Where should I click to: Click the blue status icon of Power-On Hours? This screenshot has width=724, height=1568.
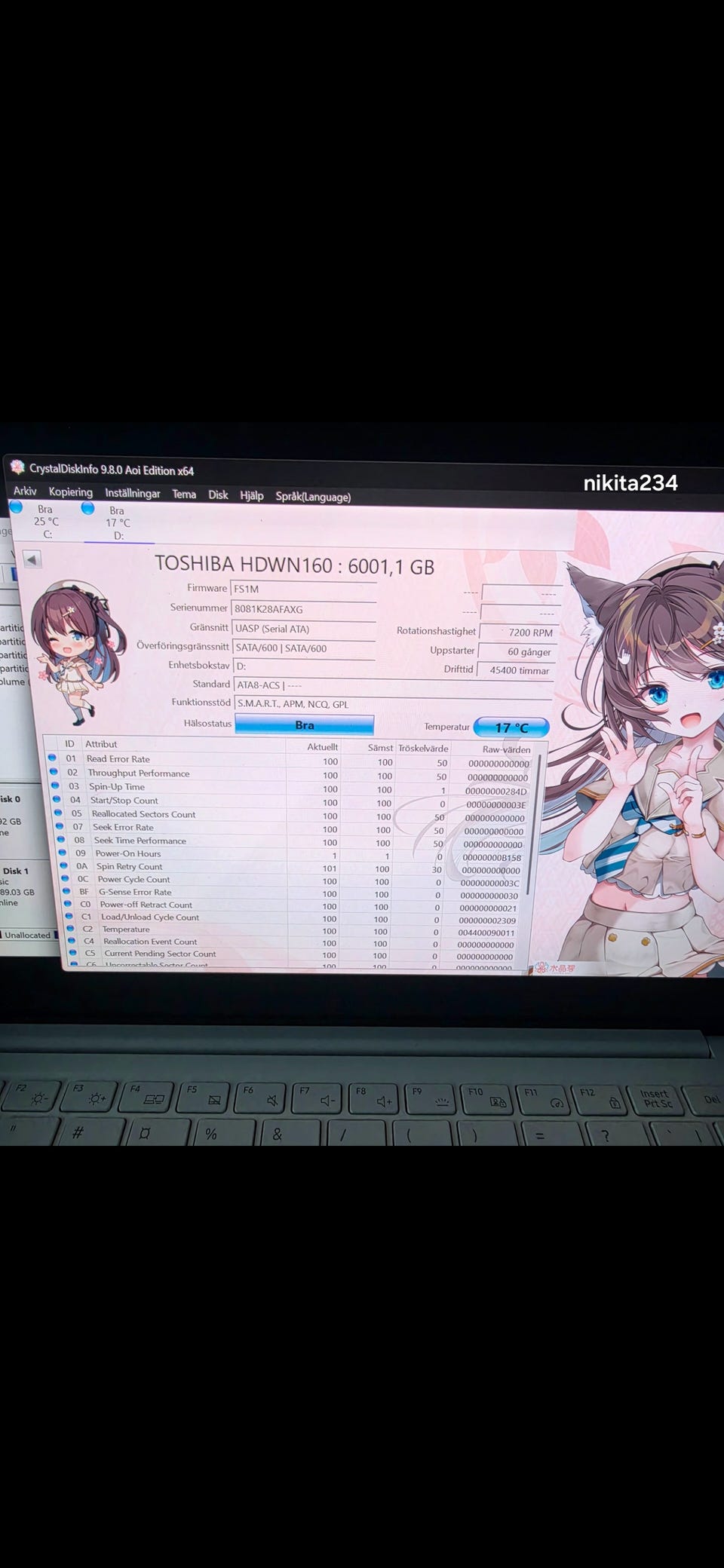pos(63,853)
